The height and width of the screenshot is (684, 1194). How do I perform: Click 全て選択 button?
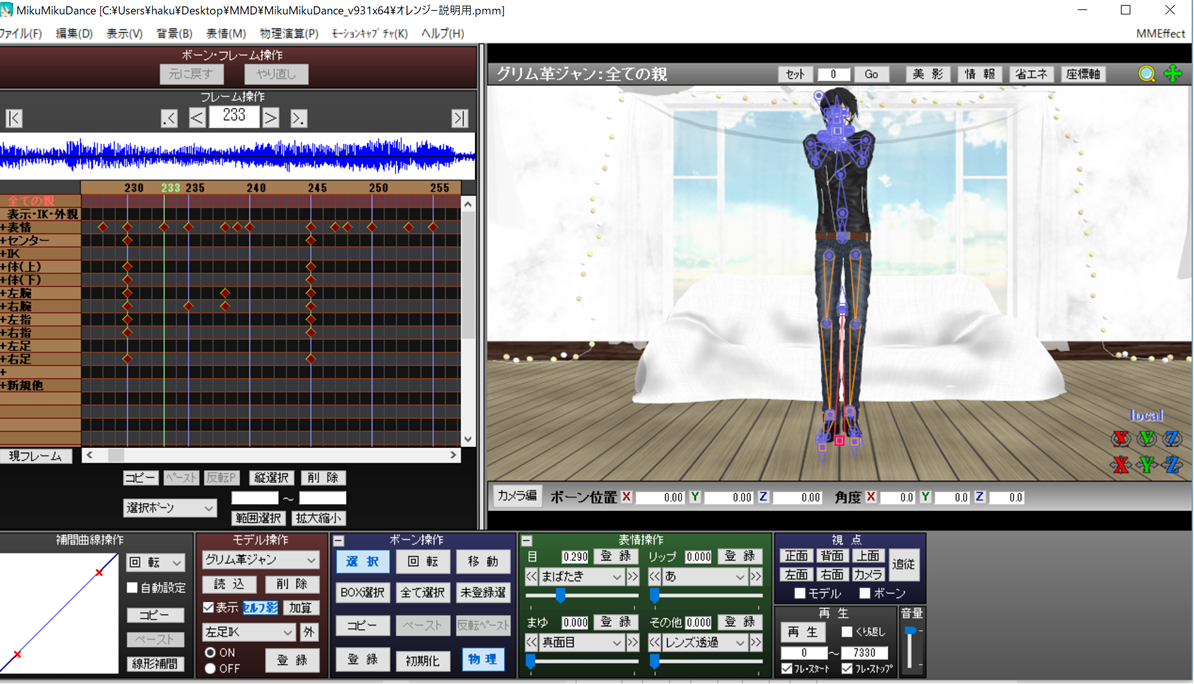(x=423, y=592)
